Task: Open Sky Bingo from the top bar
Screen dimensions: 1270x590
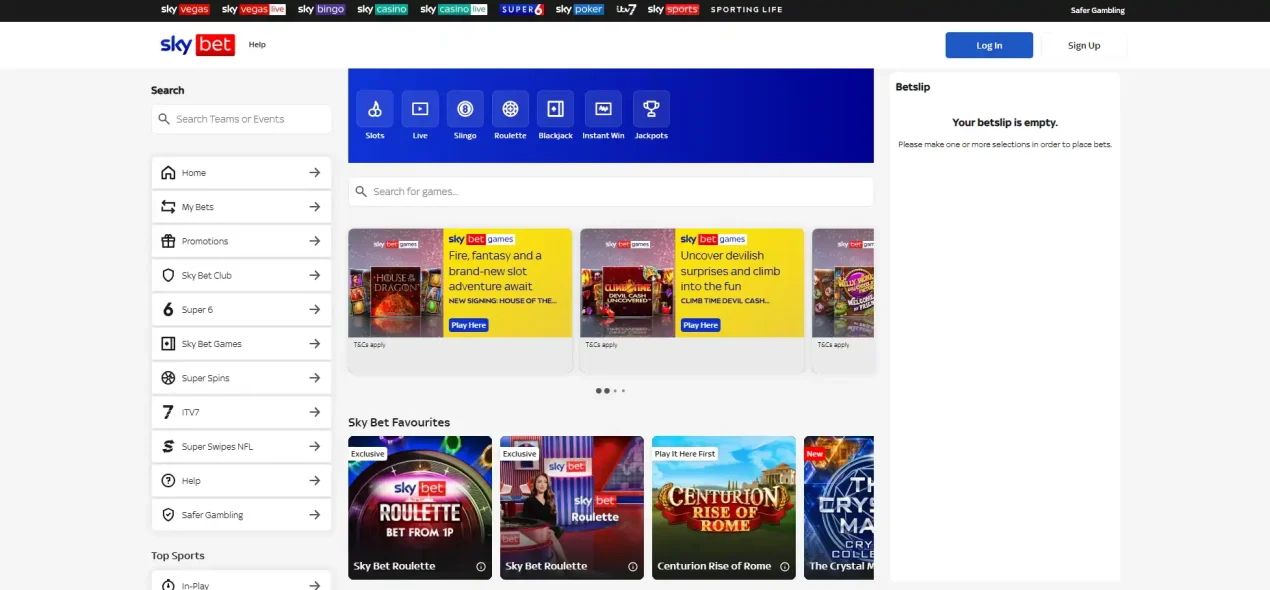Action: pos(322,9)
